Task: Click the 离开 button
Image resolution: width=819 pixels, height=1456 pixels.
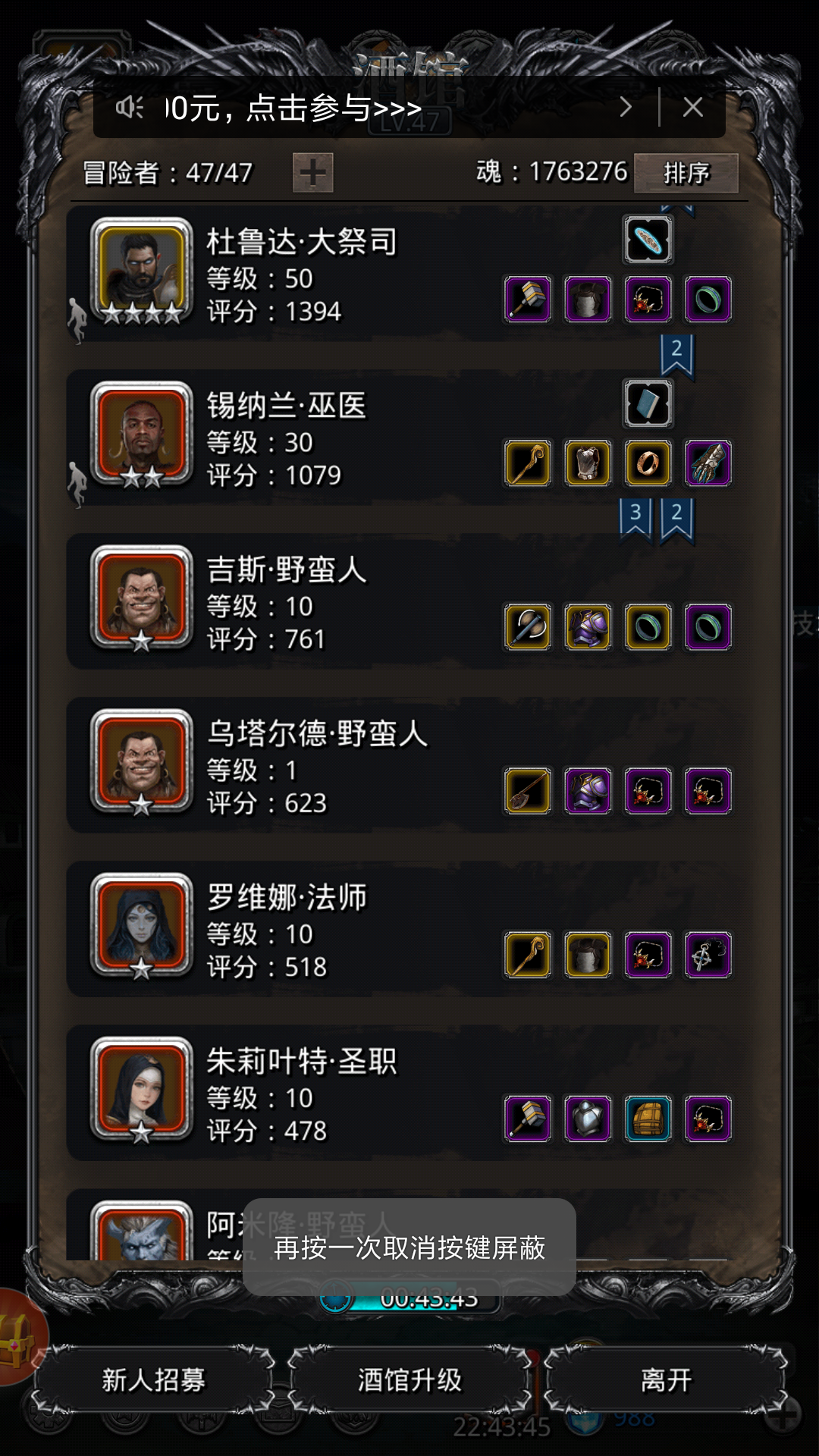Action: (666, 1380)
